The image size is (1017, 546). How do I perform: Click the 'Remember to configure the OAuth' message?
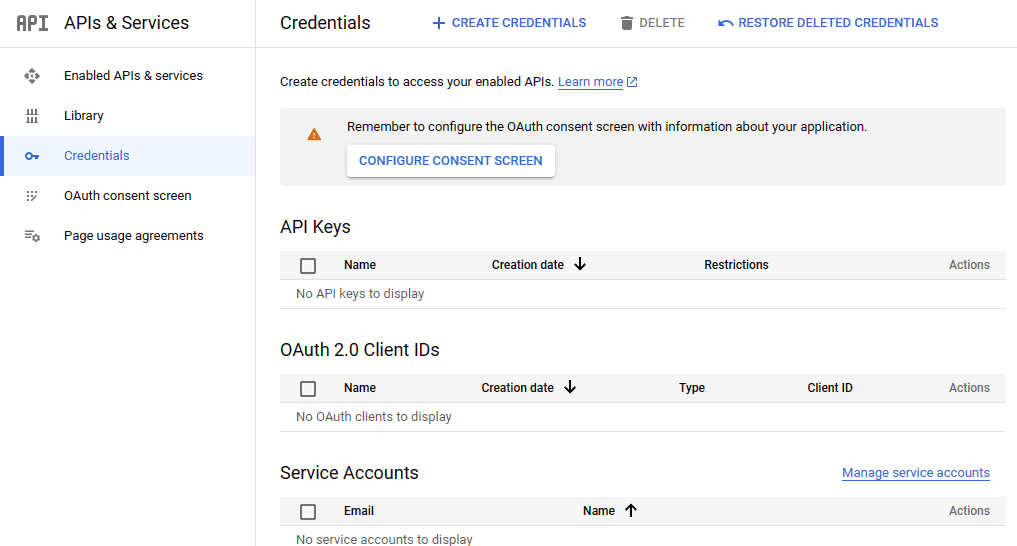606,127
